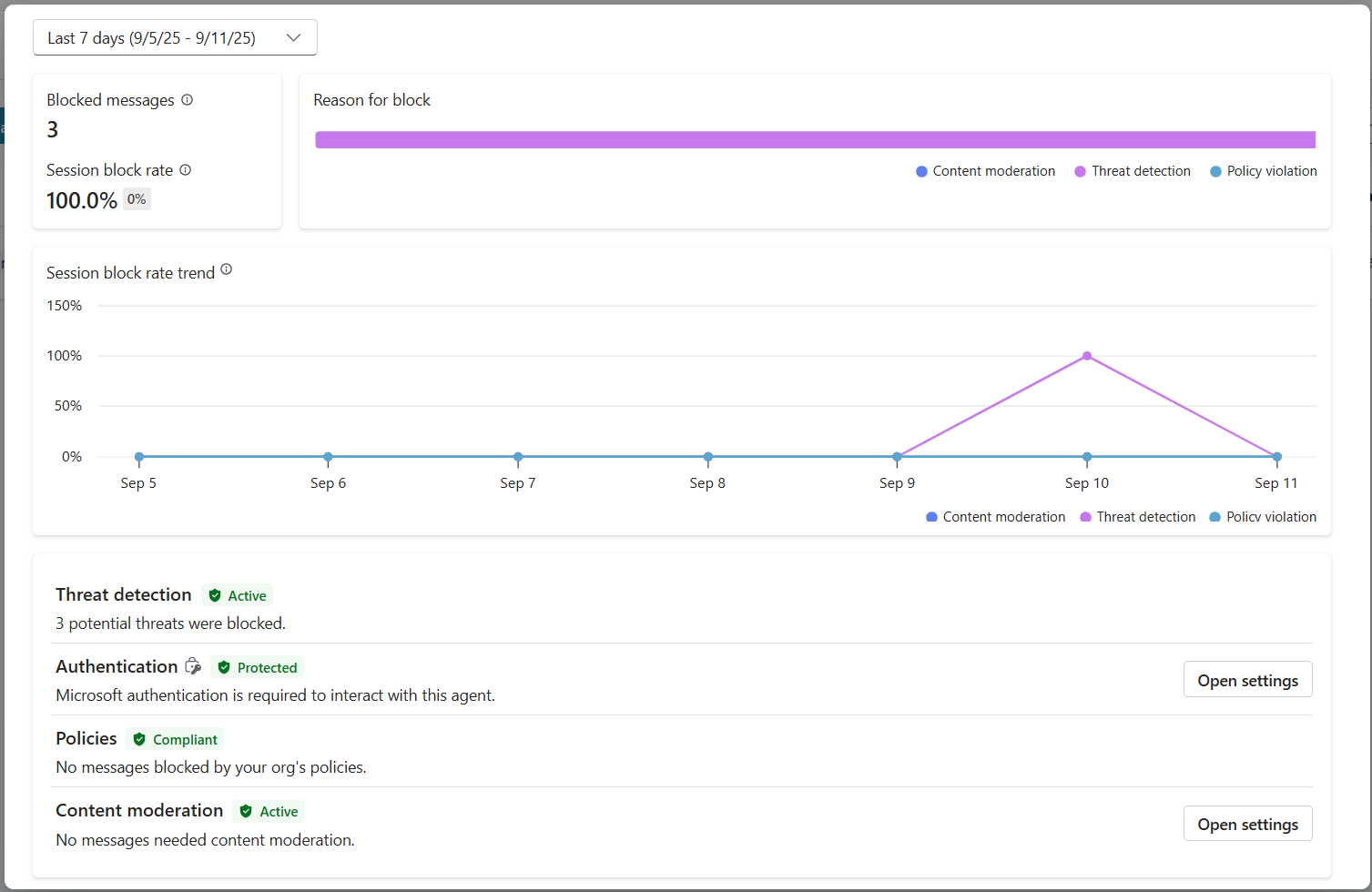This screenshot has height=892, width=1372.
Task: Open settings for Authentication
Action: (x=1247, y=680)
